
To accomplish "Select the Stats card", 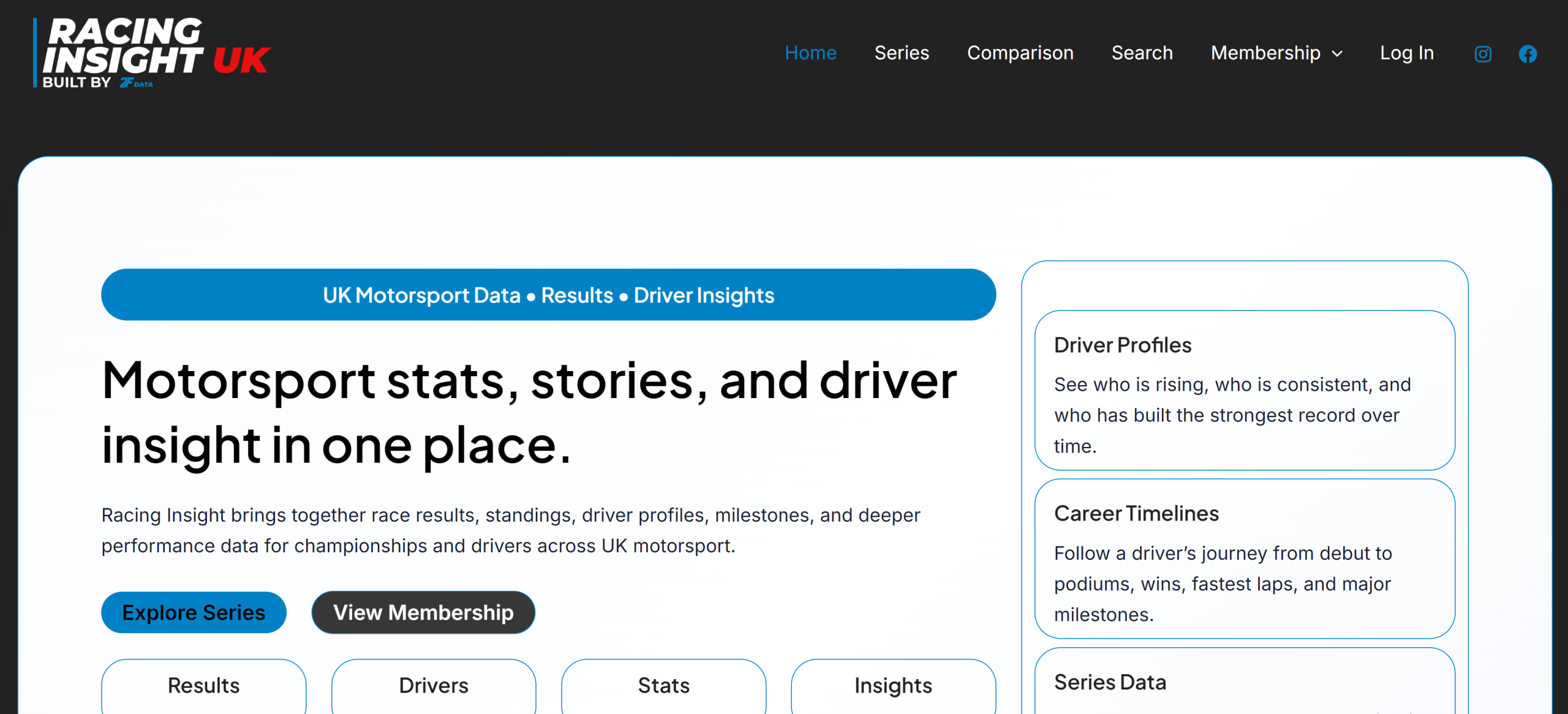I will pyautogui.click(x=663, y=686).
